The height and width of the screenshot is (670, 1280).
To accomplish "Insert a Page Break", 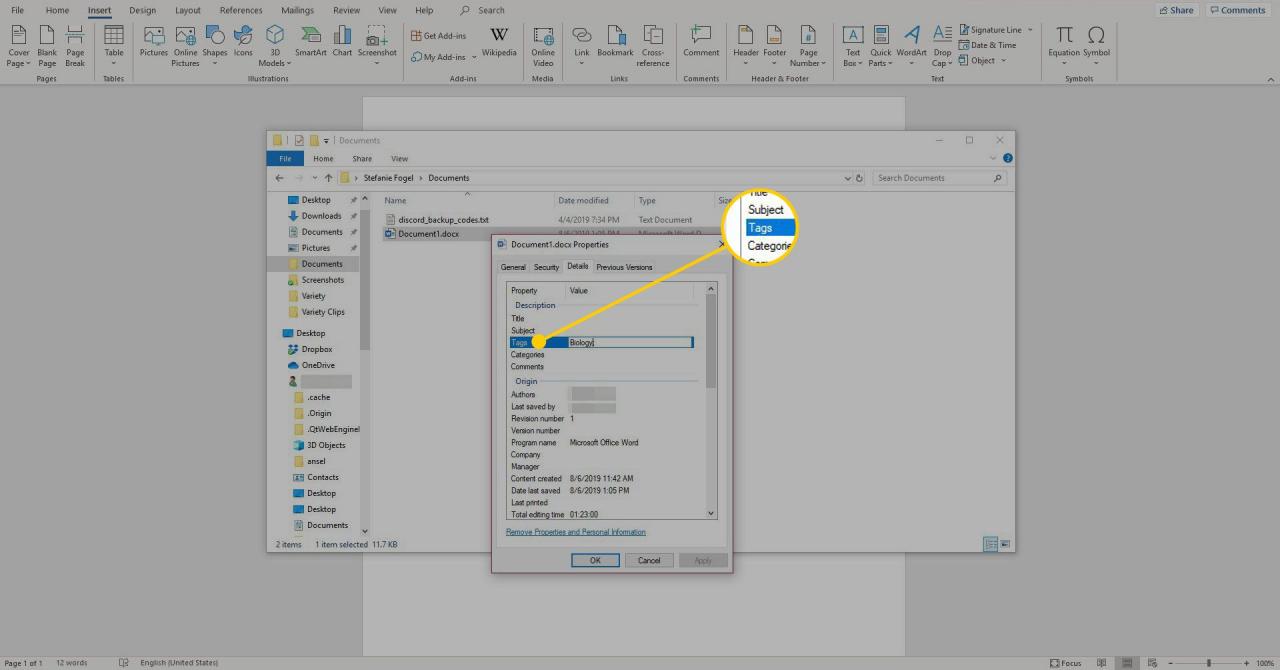I will pos(75,47).
